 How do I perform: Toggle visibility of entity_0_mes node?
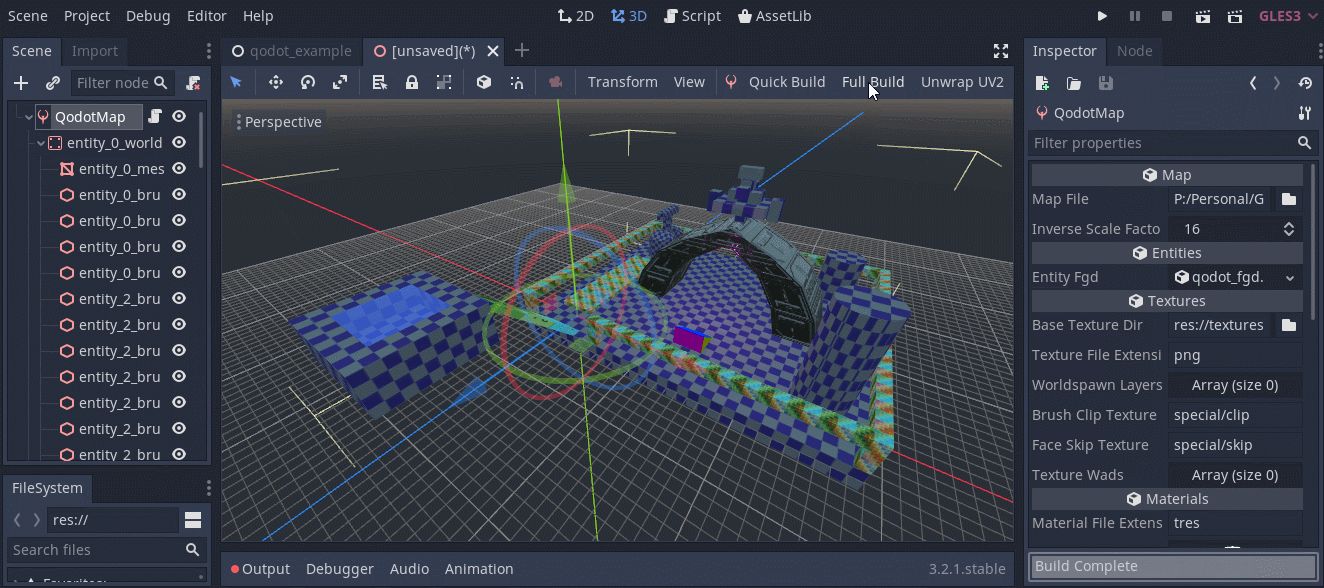[x=179, y=169]
